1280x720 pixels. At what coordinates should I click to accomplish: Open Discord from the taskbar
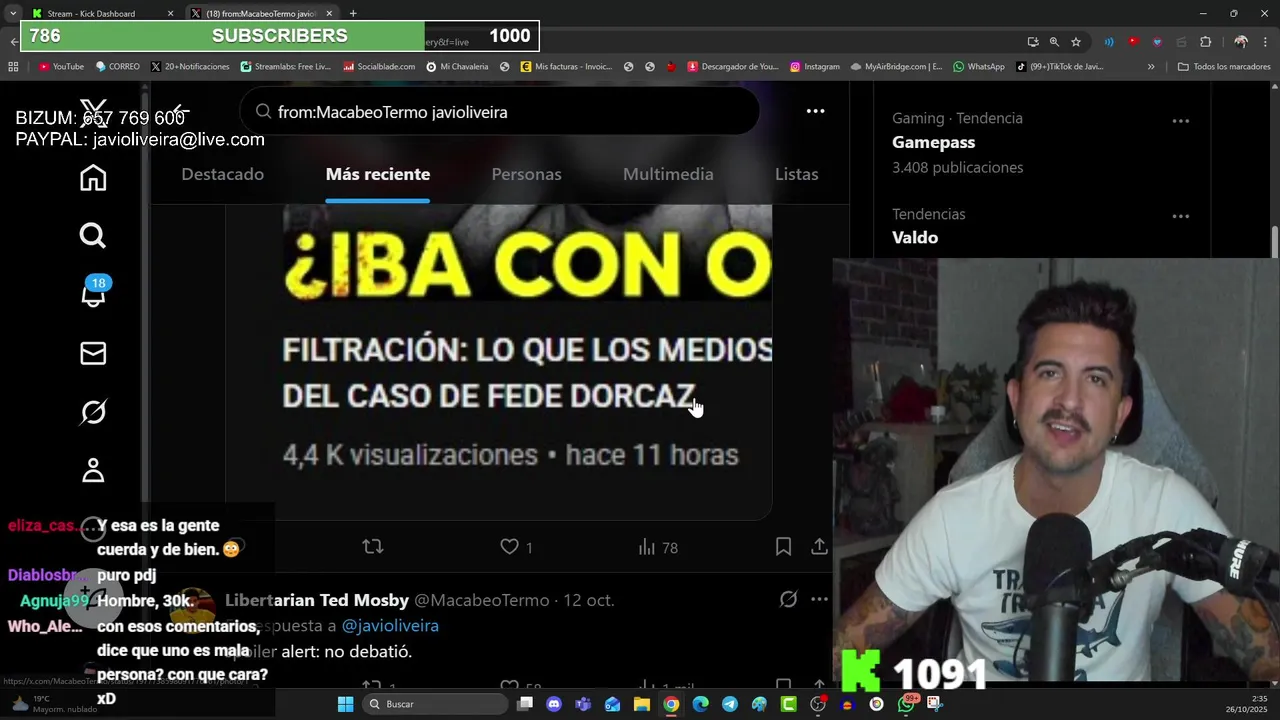pos(554,704)
